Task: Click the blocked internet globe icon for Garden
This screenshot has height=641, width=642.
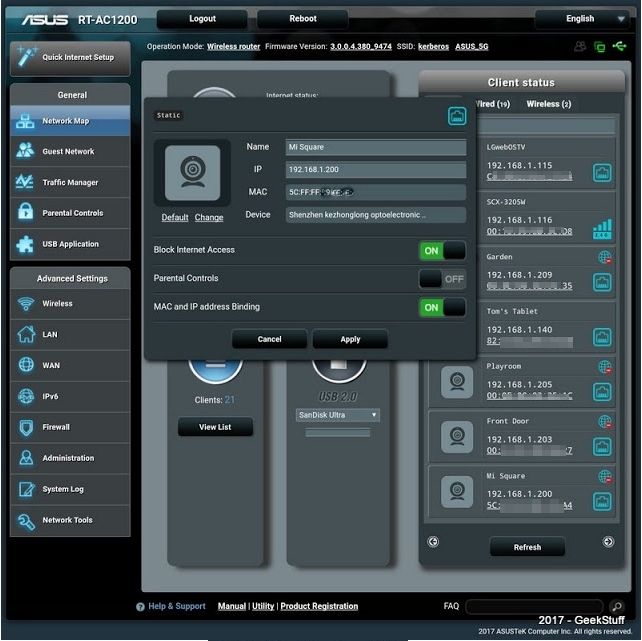Action: click(x=605, y=257)
